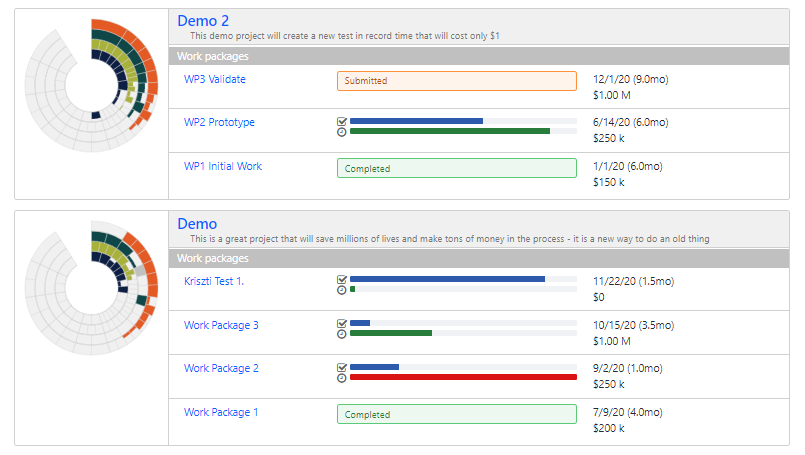This screenshot has width=805, height=455.
Task: Click the clock icon for Work Package 3
Action: click(342, 333)
